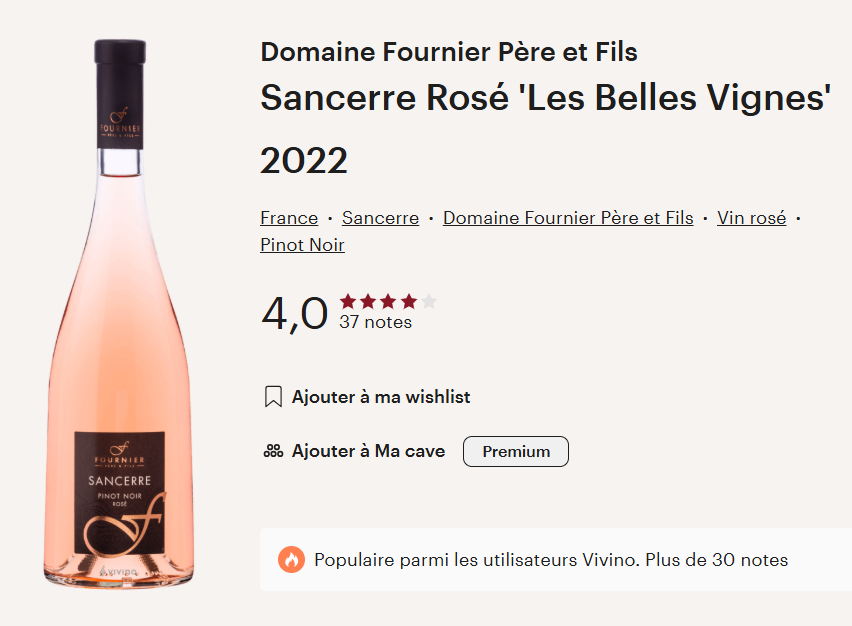This screenshot has height=626, width=852.
Task: Click the second red rating star
Action: point(369,301)
